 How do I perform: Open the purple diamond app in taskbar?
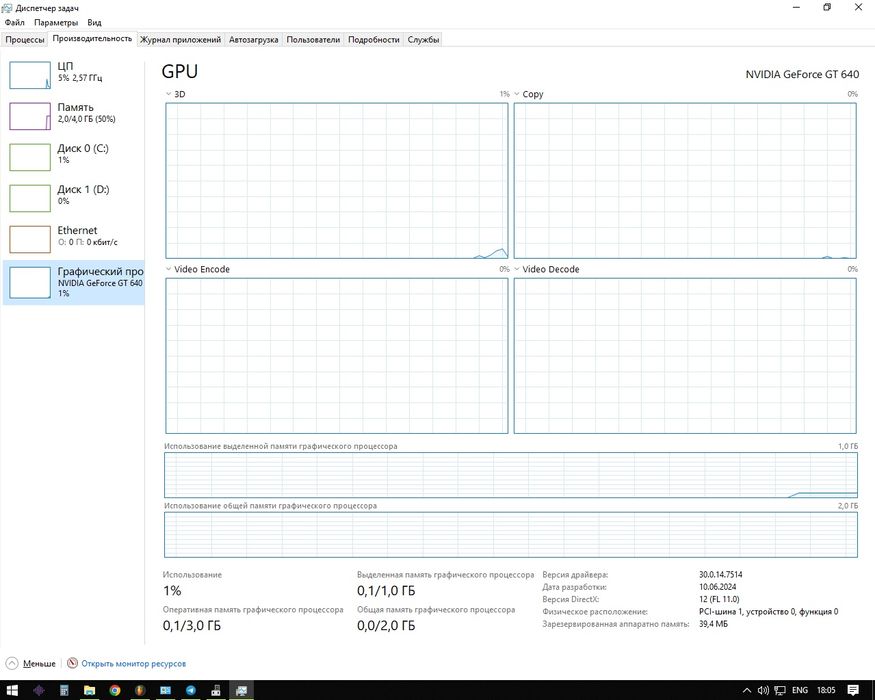(x=39, y=690)
